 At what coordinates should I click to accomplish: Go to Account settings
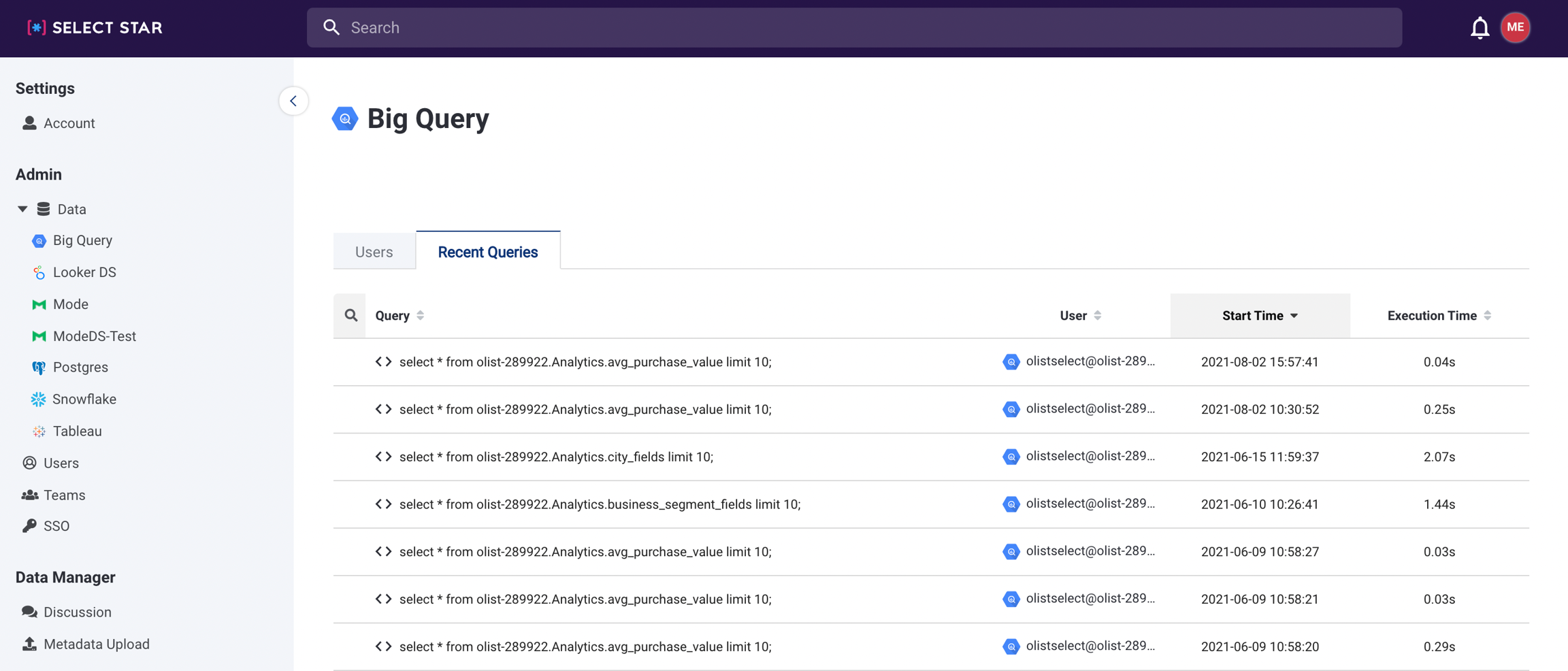click(69, 123)
